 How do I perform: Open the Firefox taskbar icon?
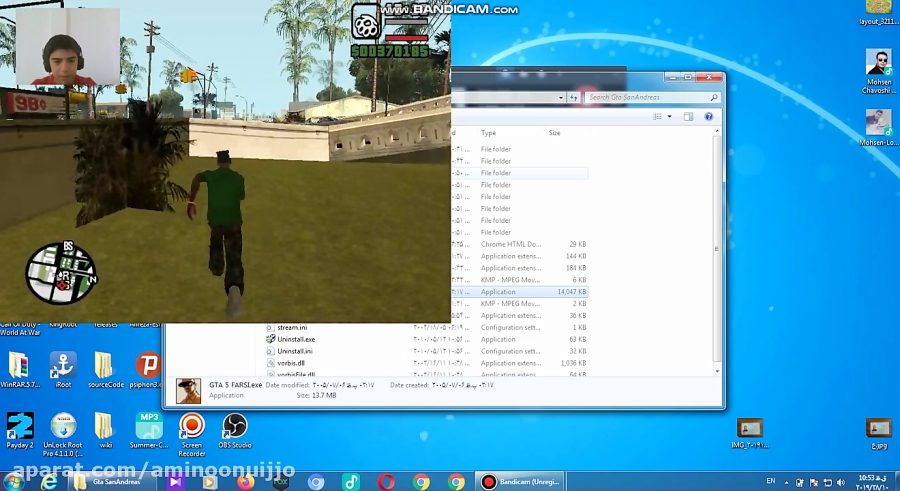[x=245, y=481]
